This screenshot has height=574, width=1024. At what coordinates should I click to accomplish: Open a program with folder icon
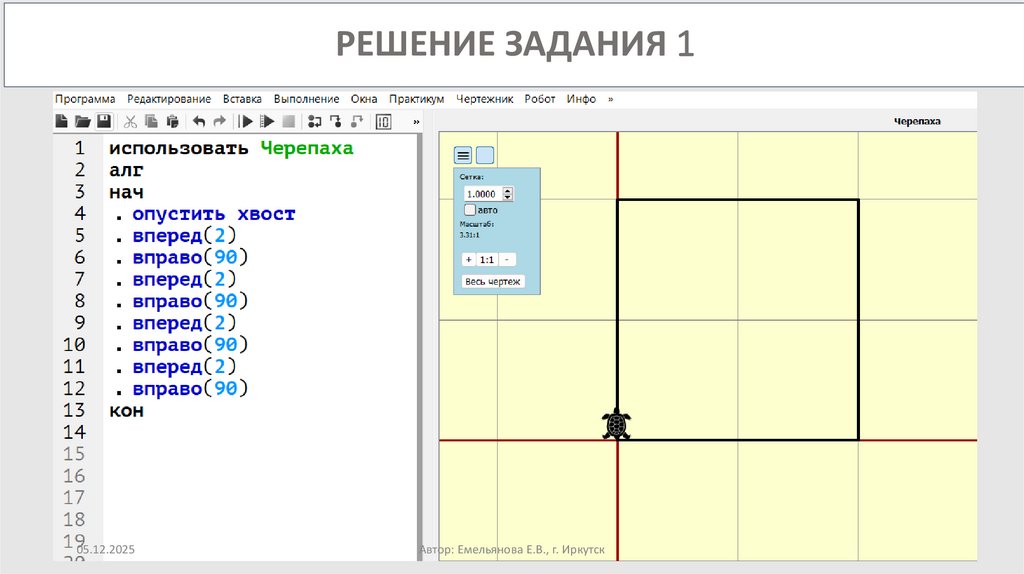[82, 121]
